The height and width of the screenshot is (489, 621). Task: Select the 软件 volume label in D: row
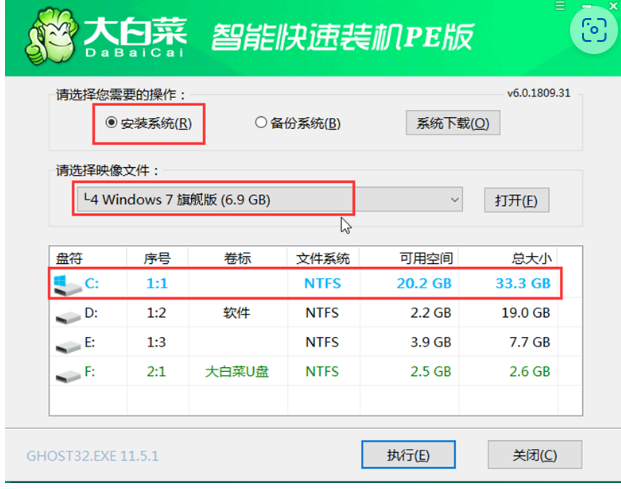click(236, 314)
